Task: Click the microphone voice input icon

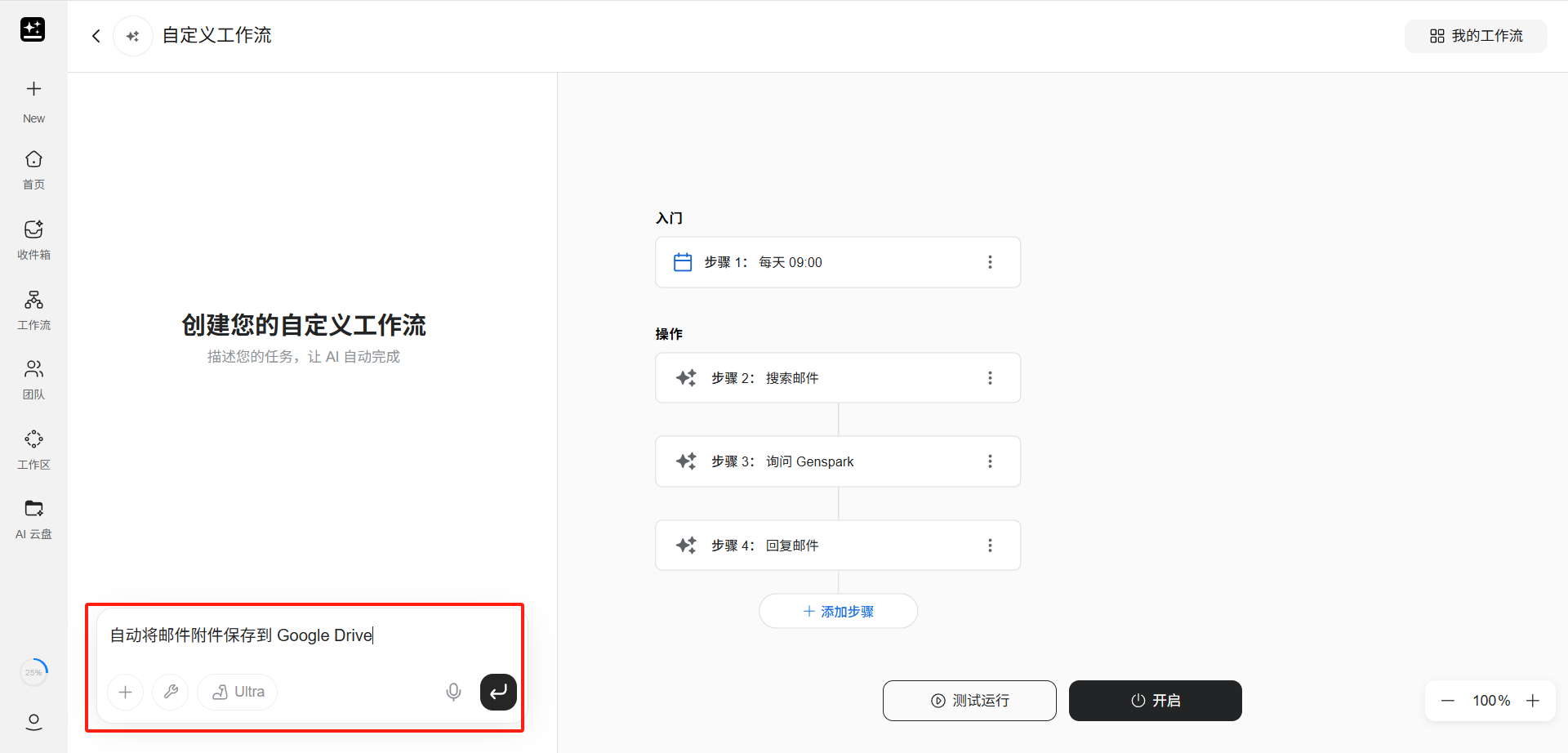Action: tap(453, 693)
